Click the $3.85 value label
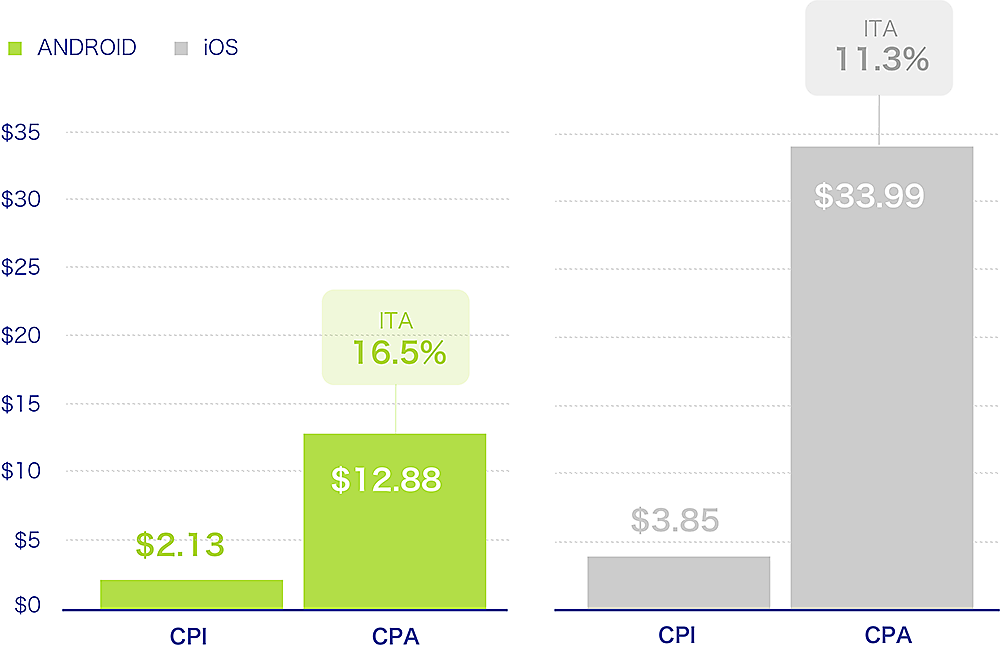Image resolution: width=1000 pixels, height=650 pixels. pyautogui.click(x=675, y=520)
